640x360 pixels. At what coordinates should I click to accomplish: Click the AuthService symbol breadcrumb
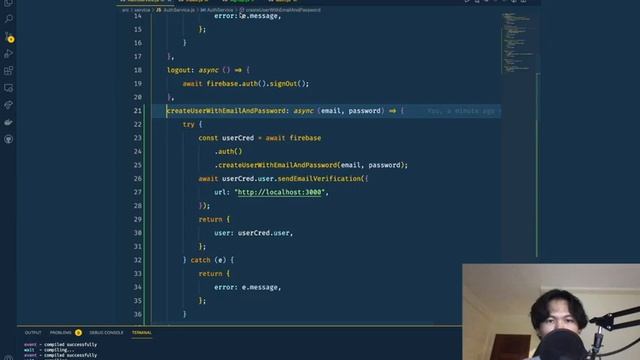pyautogui.click(x=217, y=10)
